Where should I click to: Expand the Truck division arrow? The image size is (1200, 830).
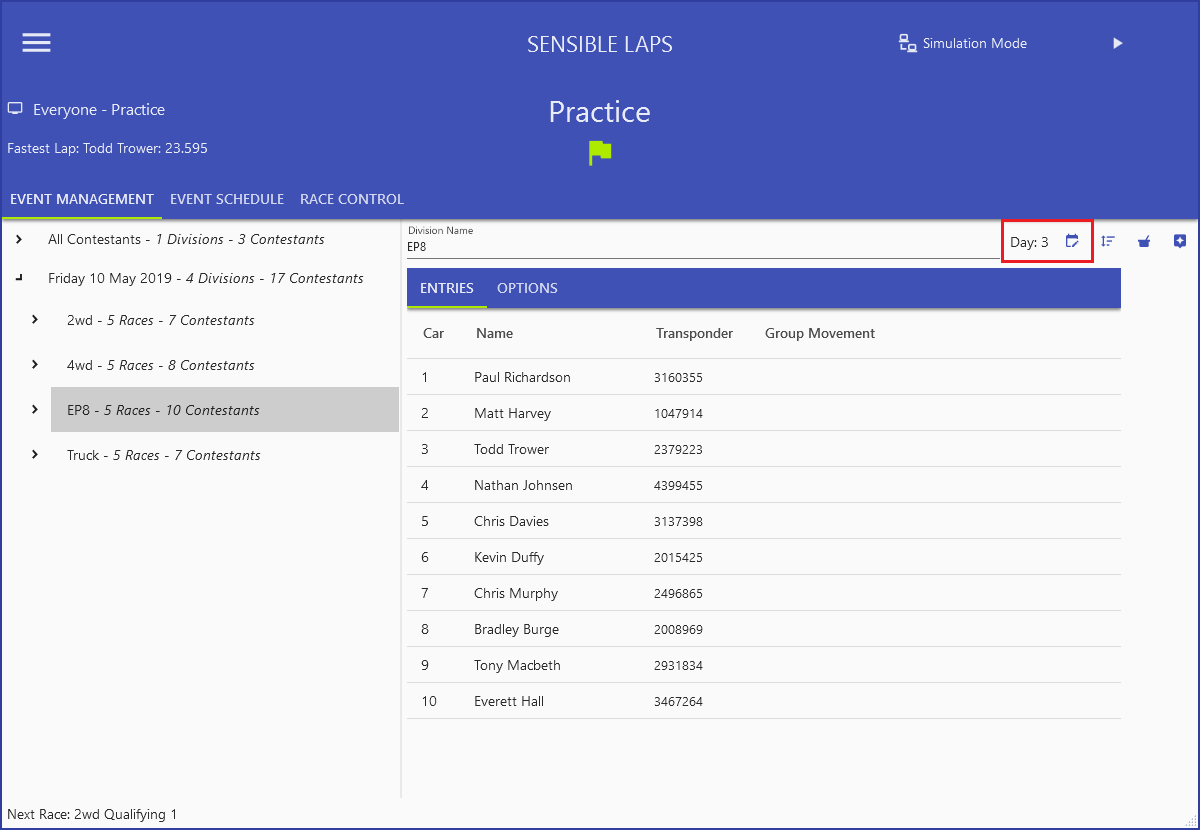(x=35, y=455)
